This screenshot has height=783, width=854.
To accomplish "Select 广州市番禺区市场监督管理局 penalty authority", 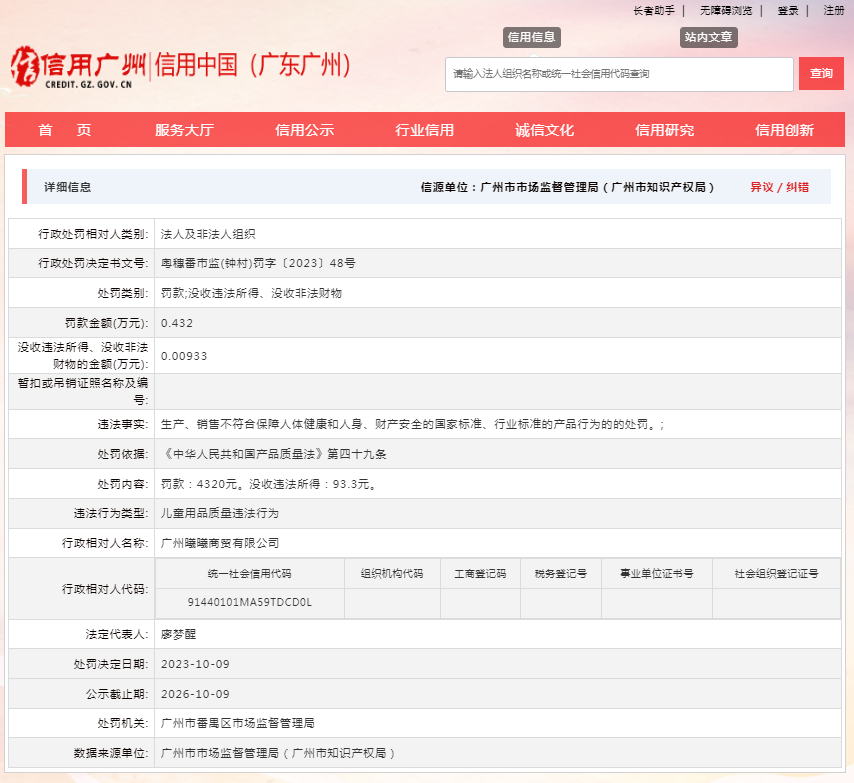I will point(237,724).
